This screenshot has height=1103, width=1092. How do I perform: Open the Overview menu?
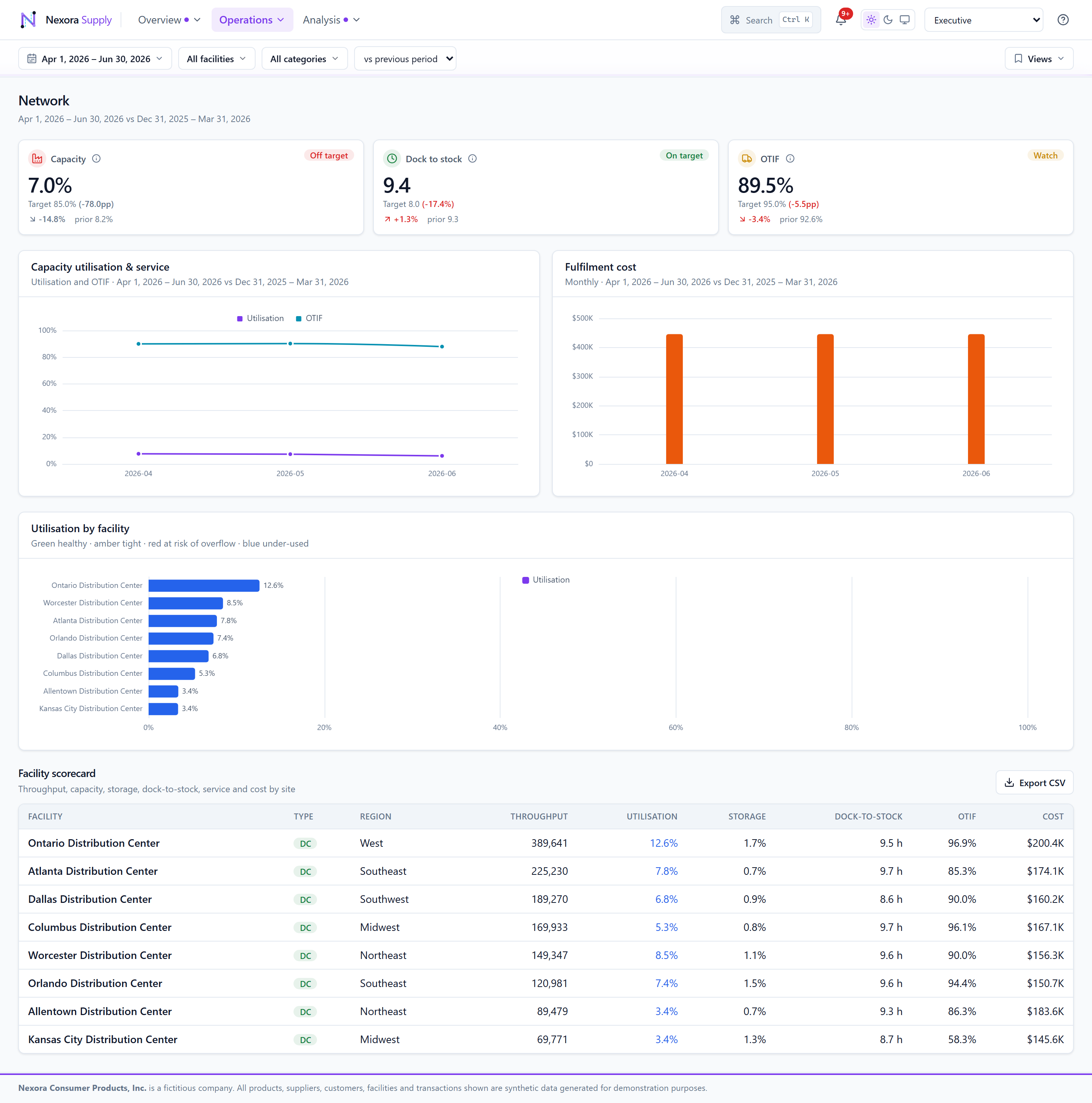(x=169, y=20)
